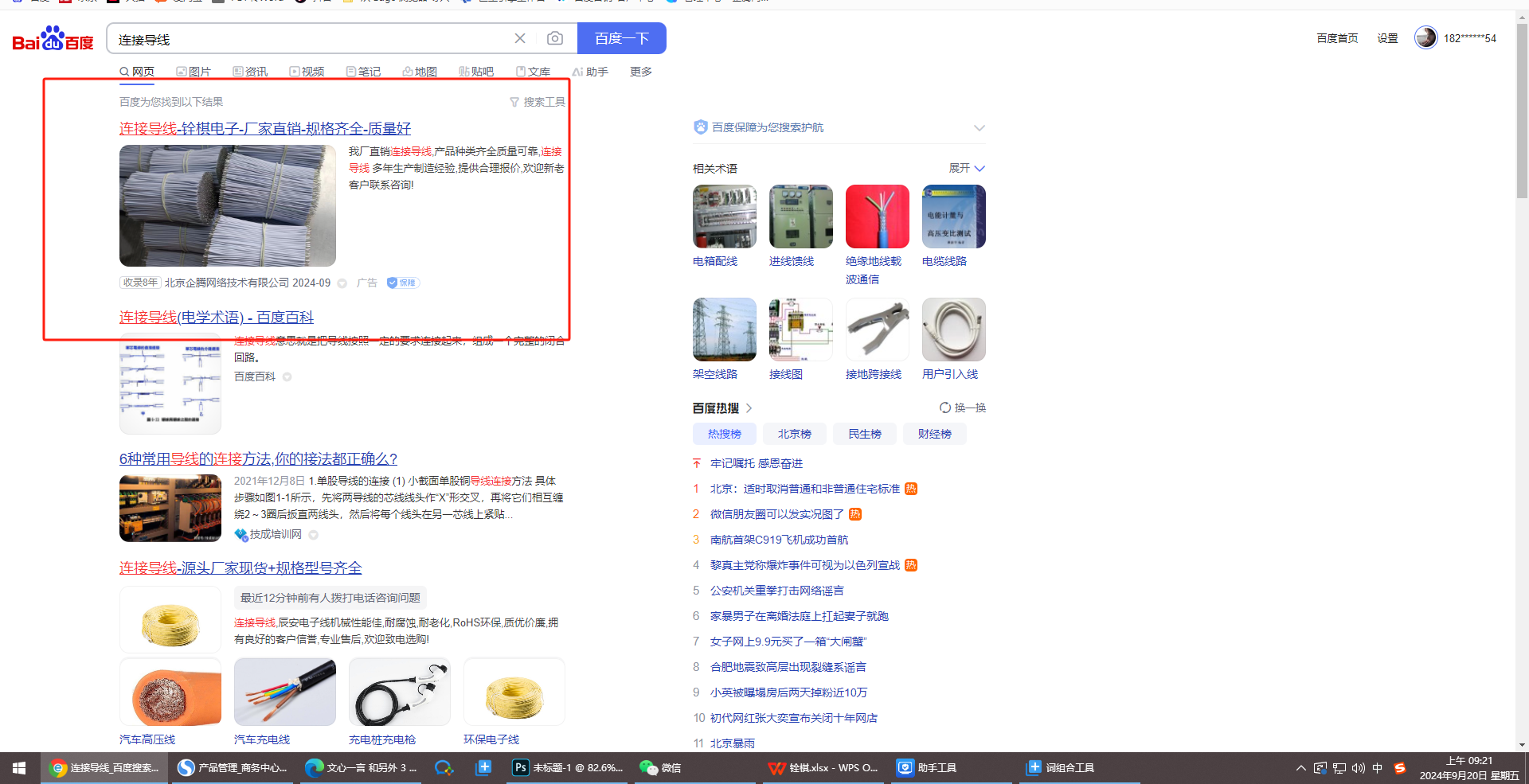Select the 财经榜 hot list tab
Screen dimensions: 1529x784
(x=935, y=434)
